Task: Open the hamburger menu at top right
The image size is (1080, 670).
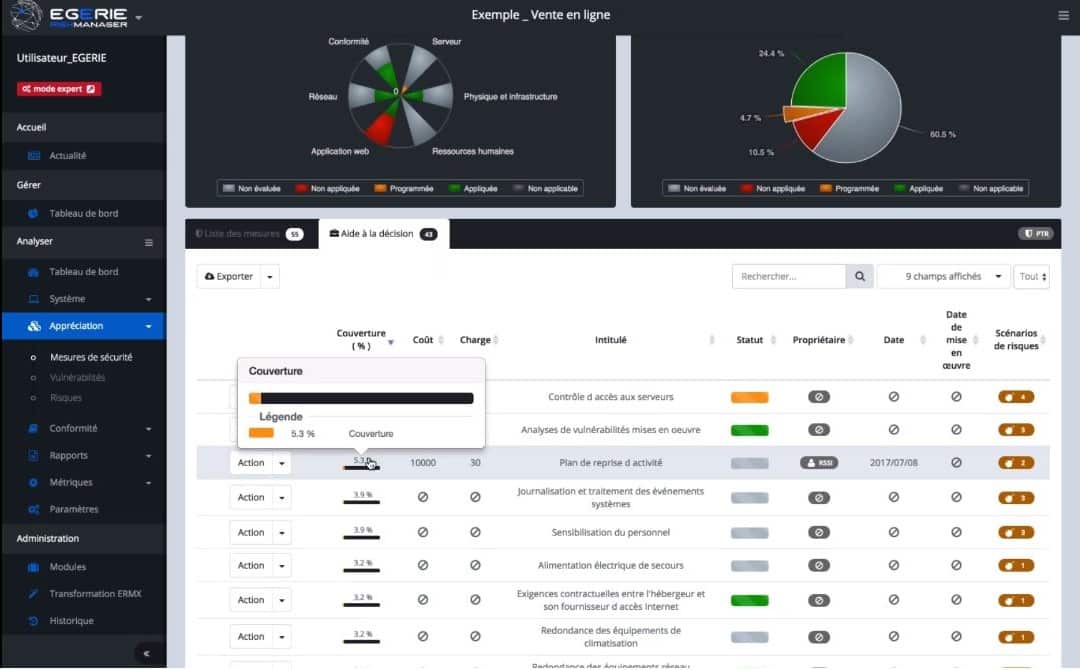Action: [x=1063, y=15]
